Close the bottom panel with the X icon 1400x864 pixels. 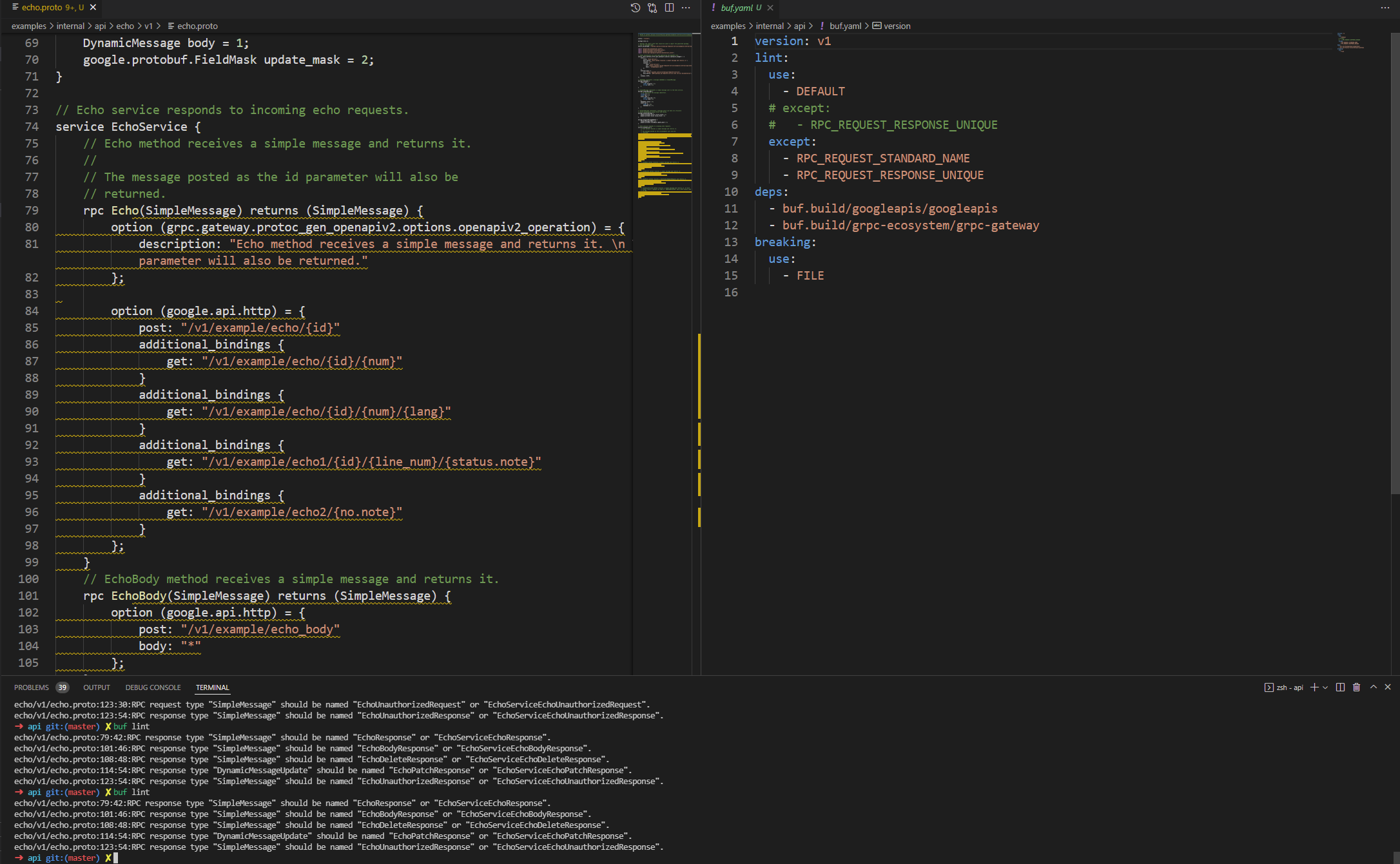(x=1388, y=687)
